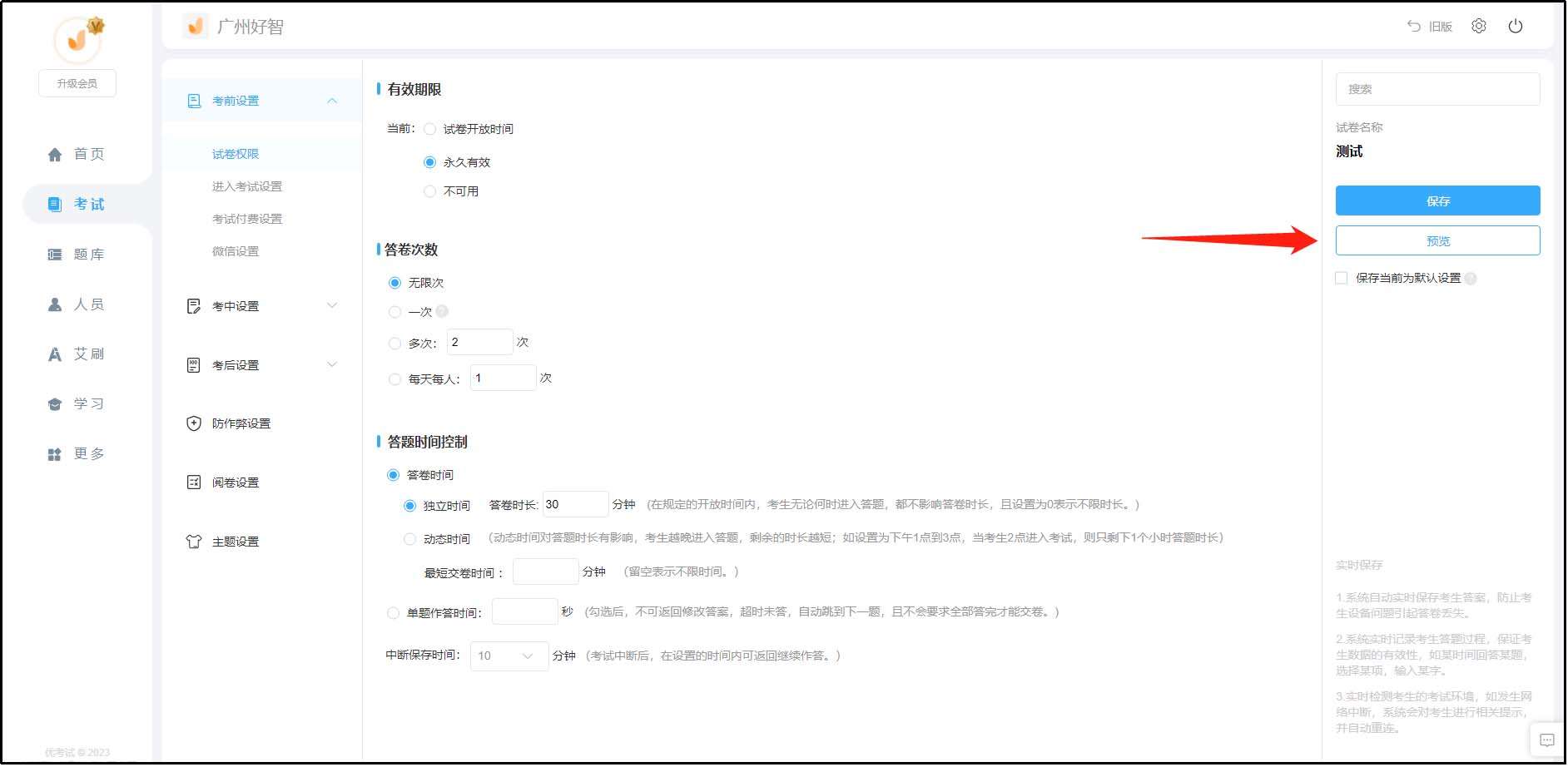1568x767 pixels.
Task: Click the 预览 preview button
Action: tap(1437, 240)
